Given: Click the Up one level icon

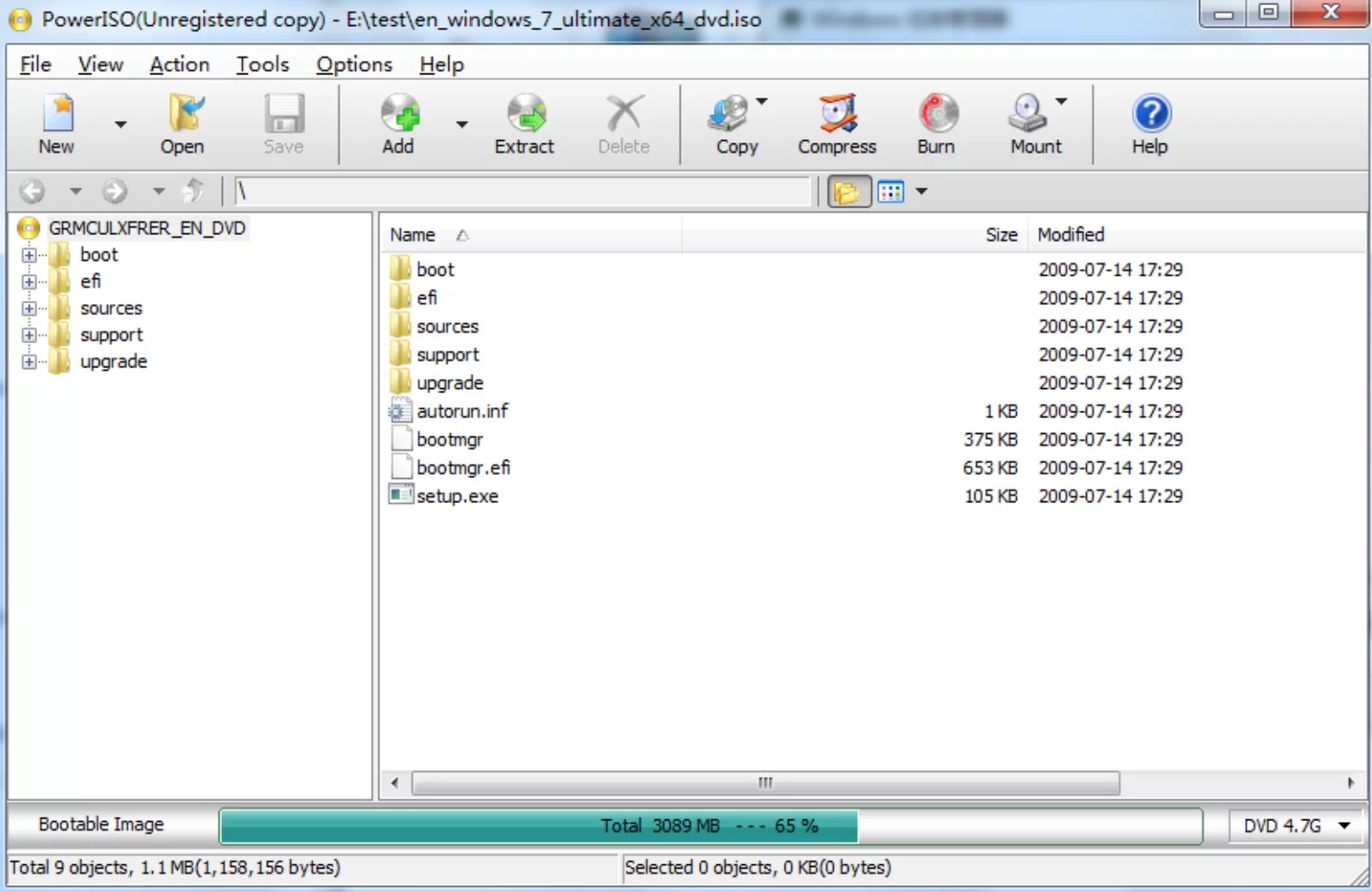Looking at the screenshot, I should pyautogui.click(x=194, y=191).
